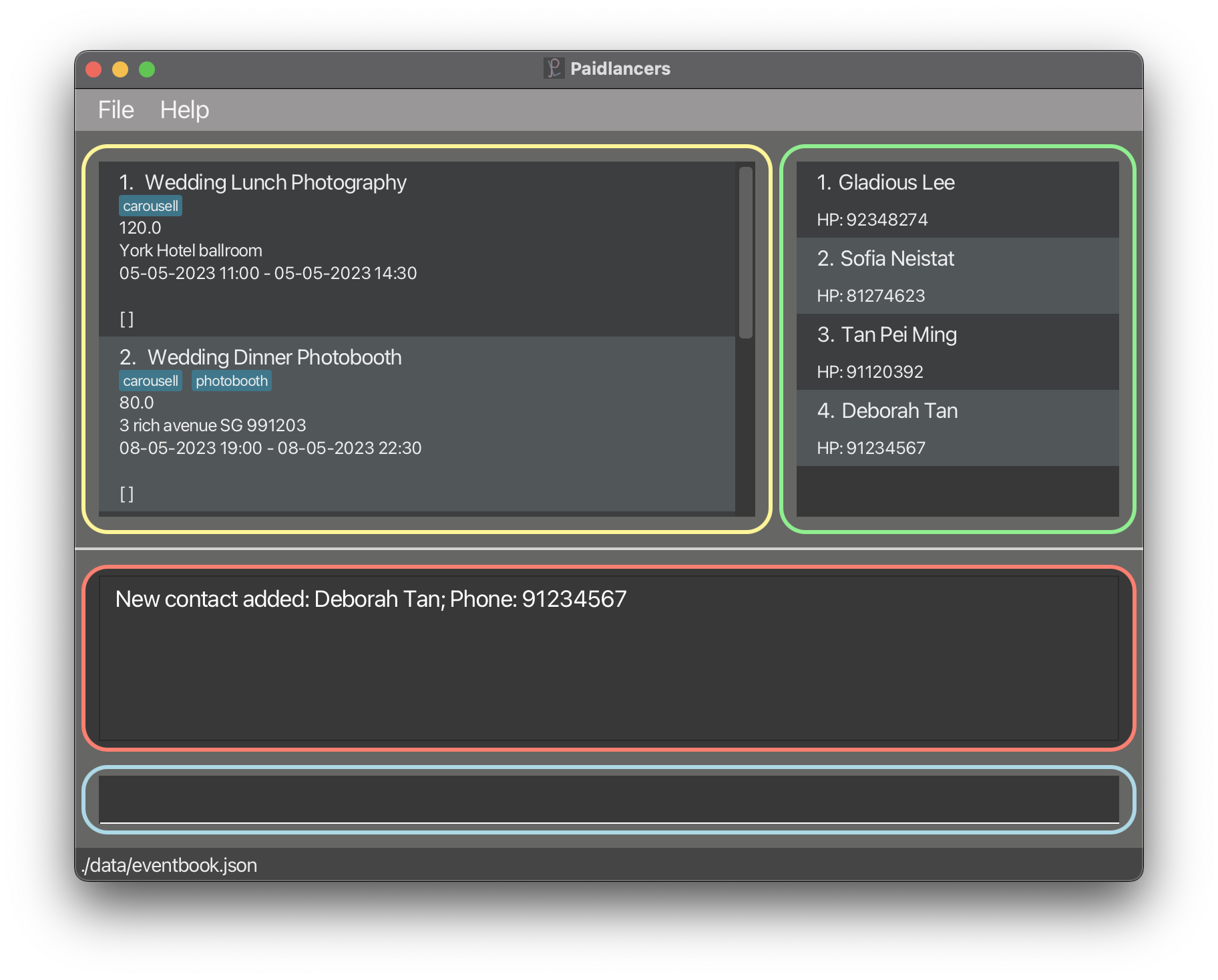Click phone number HP: 92348274

tap(873, 220)
